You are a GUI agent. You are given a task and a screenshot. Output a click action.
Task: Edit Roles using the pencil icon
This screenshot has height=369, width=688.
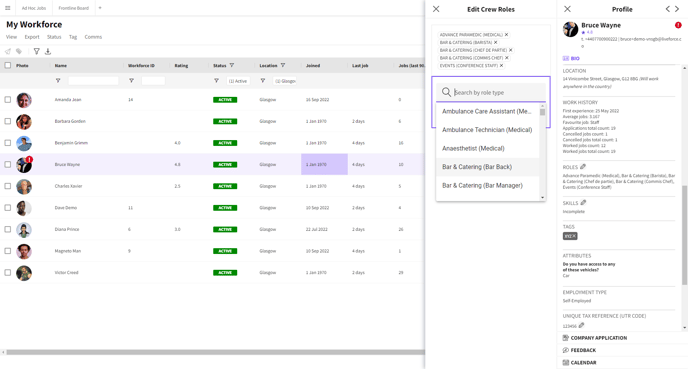pos(583,167)
